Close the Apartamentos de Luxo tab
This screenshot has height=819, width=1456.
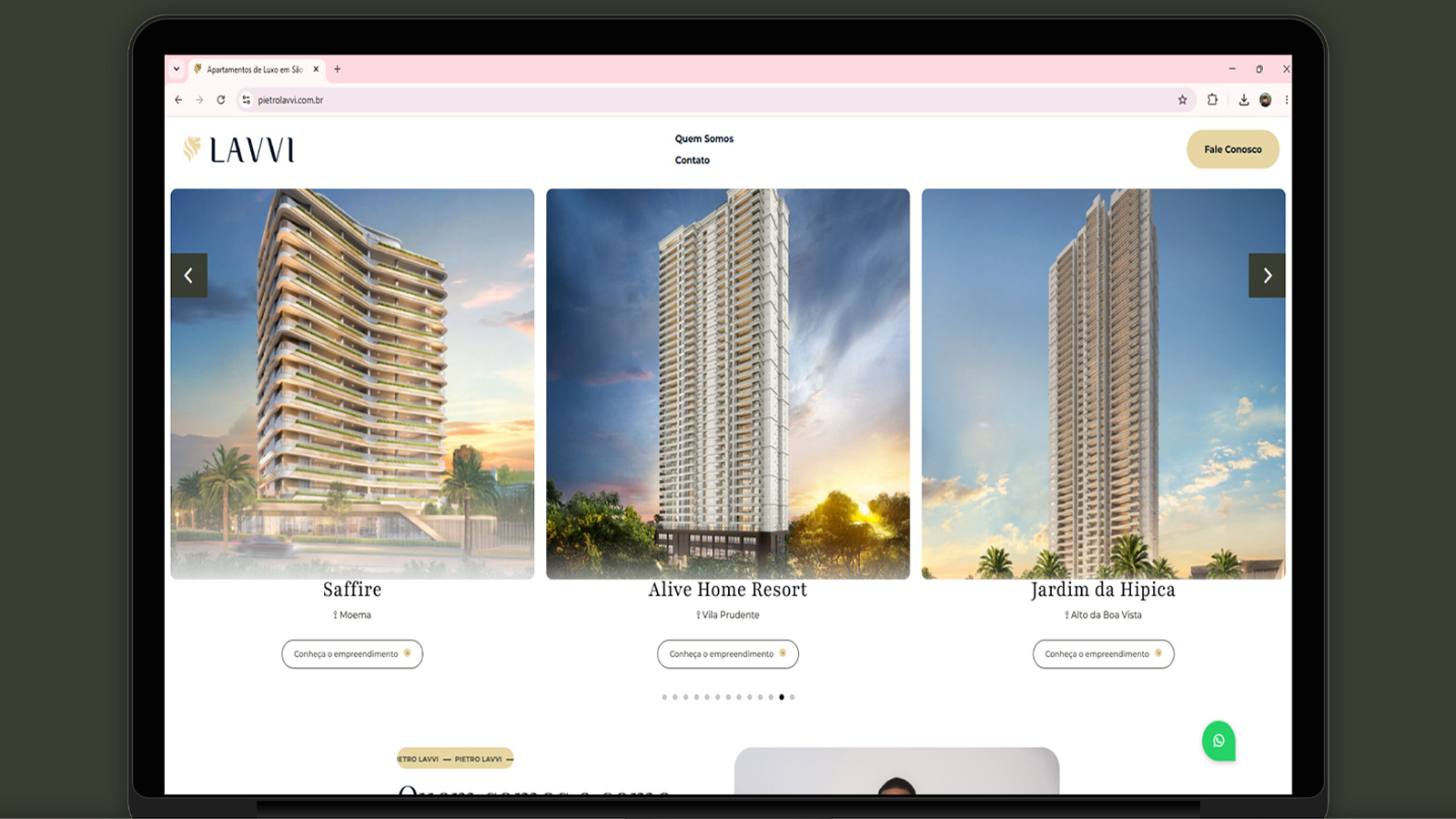316,69
